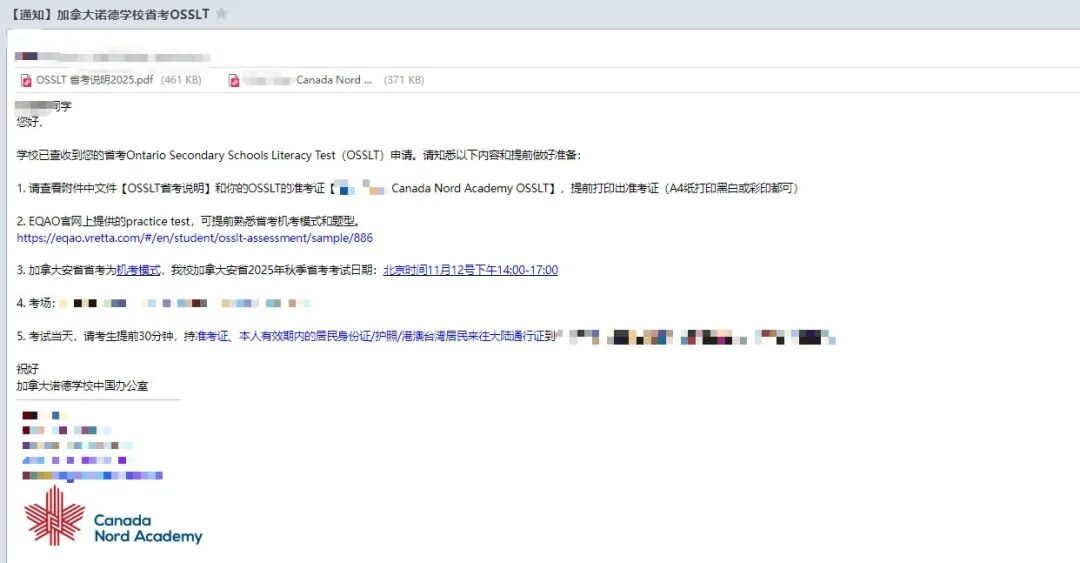This screenshot has height=563, width=1080.
Task: Click the Ontario Secondary Schools Literacy Test text
Action: pyautogui.click(x=231, y=155)
